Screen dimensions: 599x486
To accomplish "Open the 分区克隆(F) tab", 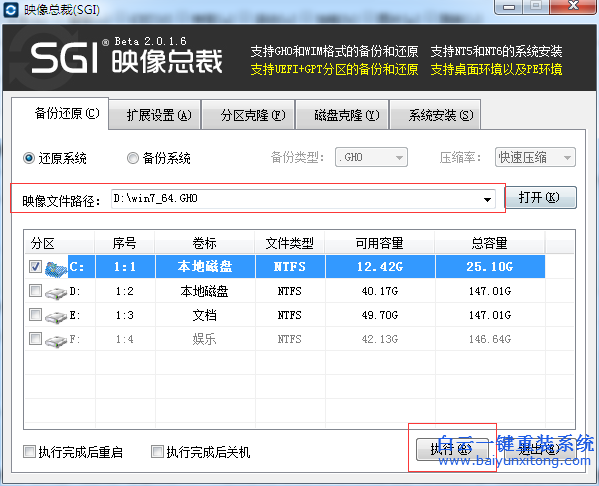I will (248, 115).
